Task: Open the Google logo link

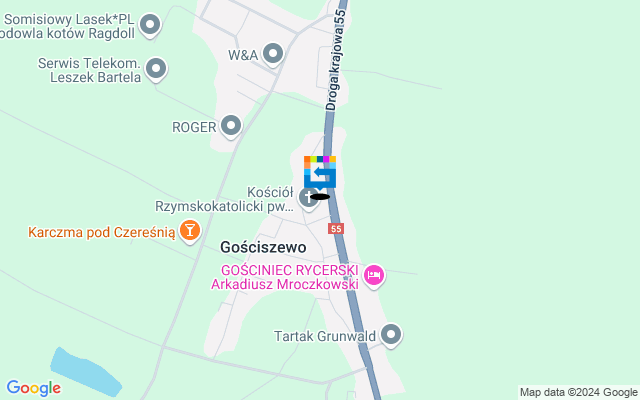Action: (34, 388)
